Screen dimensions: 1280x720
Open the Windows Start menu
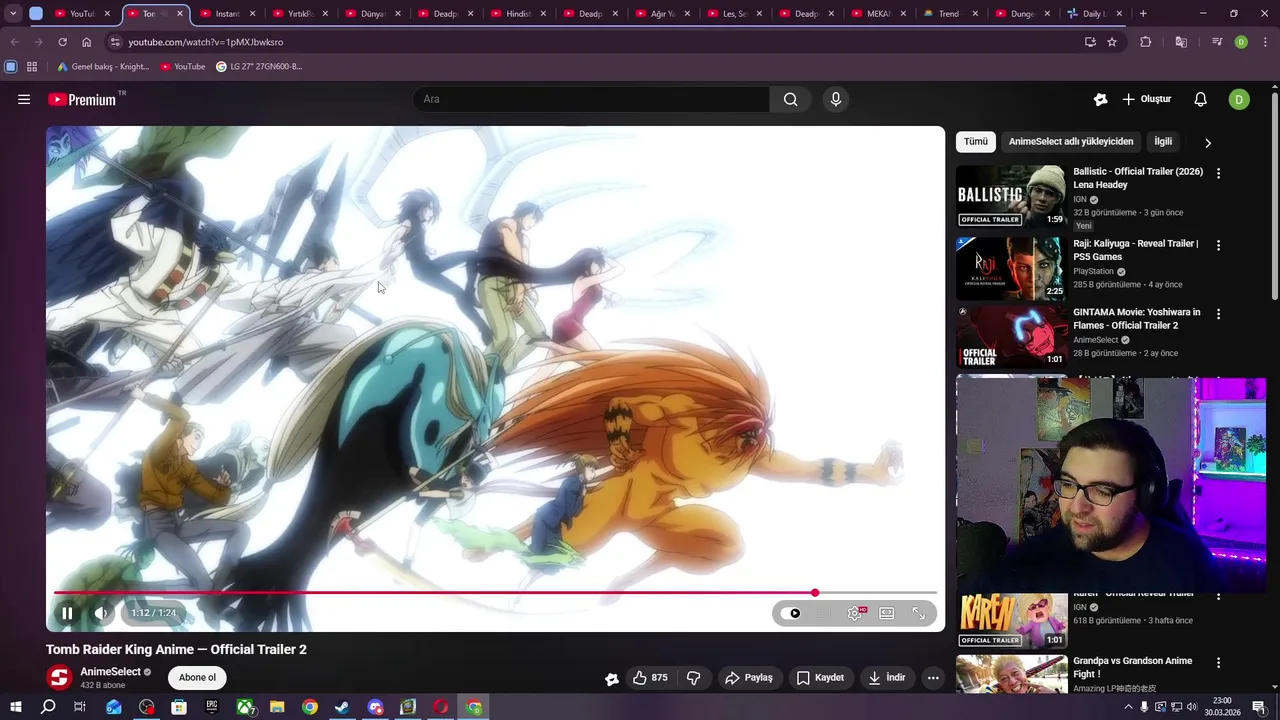[x=15, y=707]
